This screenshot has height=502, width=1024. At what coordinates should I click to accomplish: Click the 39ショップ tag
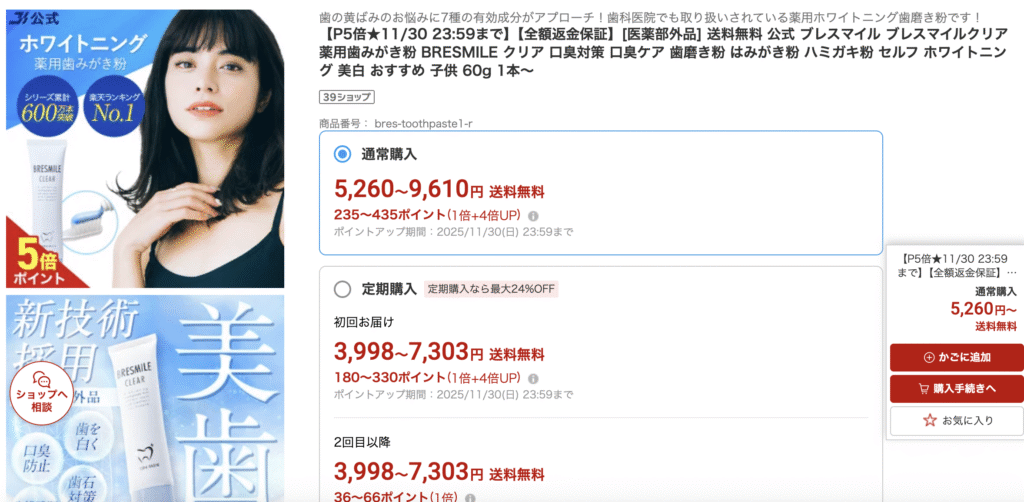(x=347, y=98)
